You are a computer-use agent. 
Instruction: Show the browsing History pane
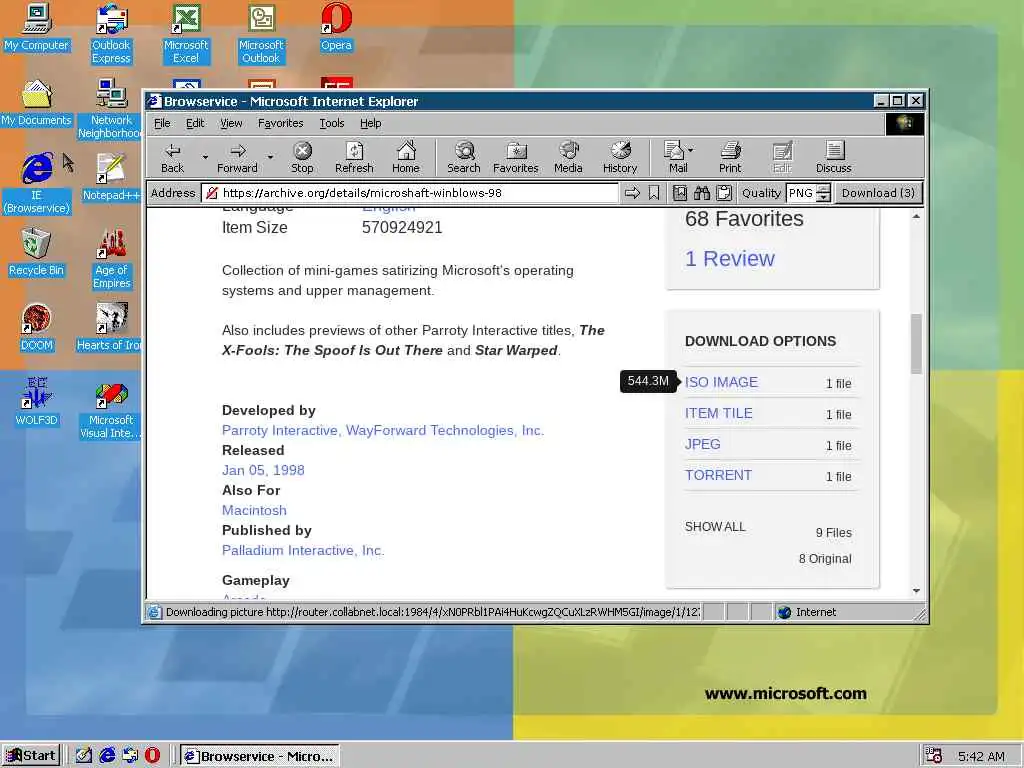(x=620, y=158)
